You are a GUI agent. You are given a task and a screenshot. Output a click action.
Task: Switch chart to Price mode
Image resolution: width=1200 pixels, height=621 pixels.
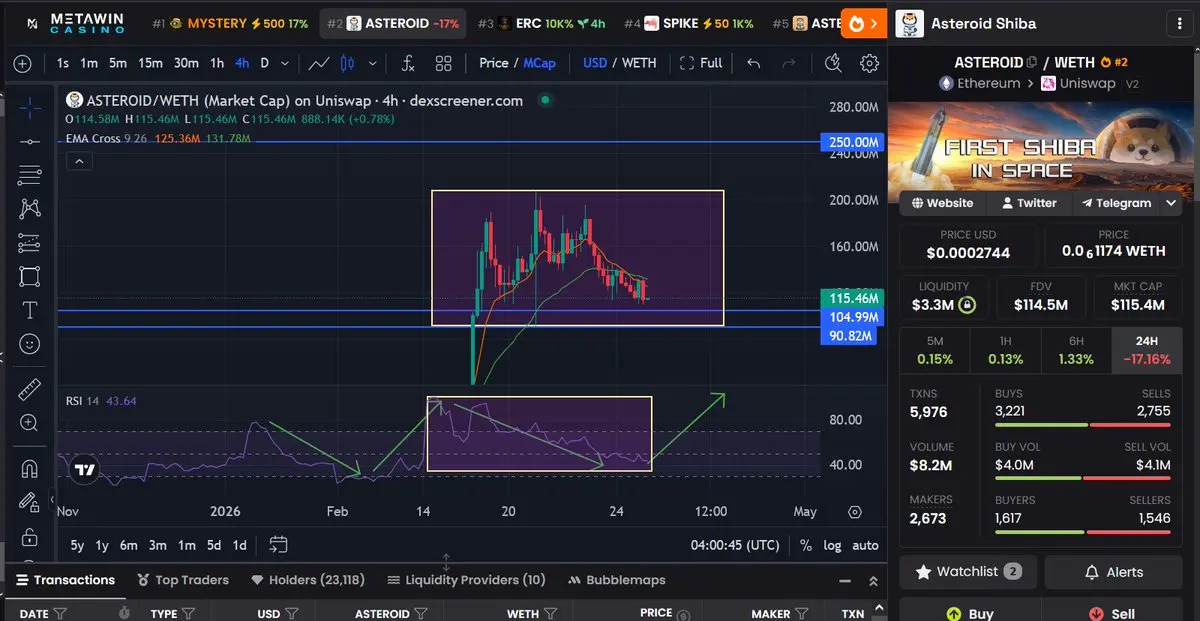(494, 63)
